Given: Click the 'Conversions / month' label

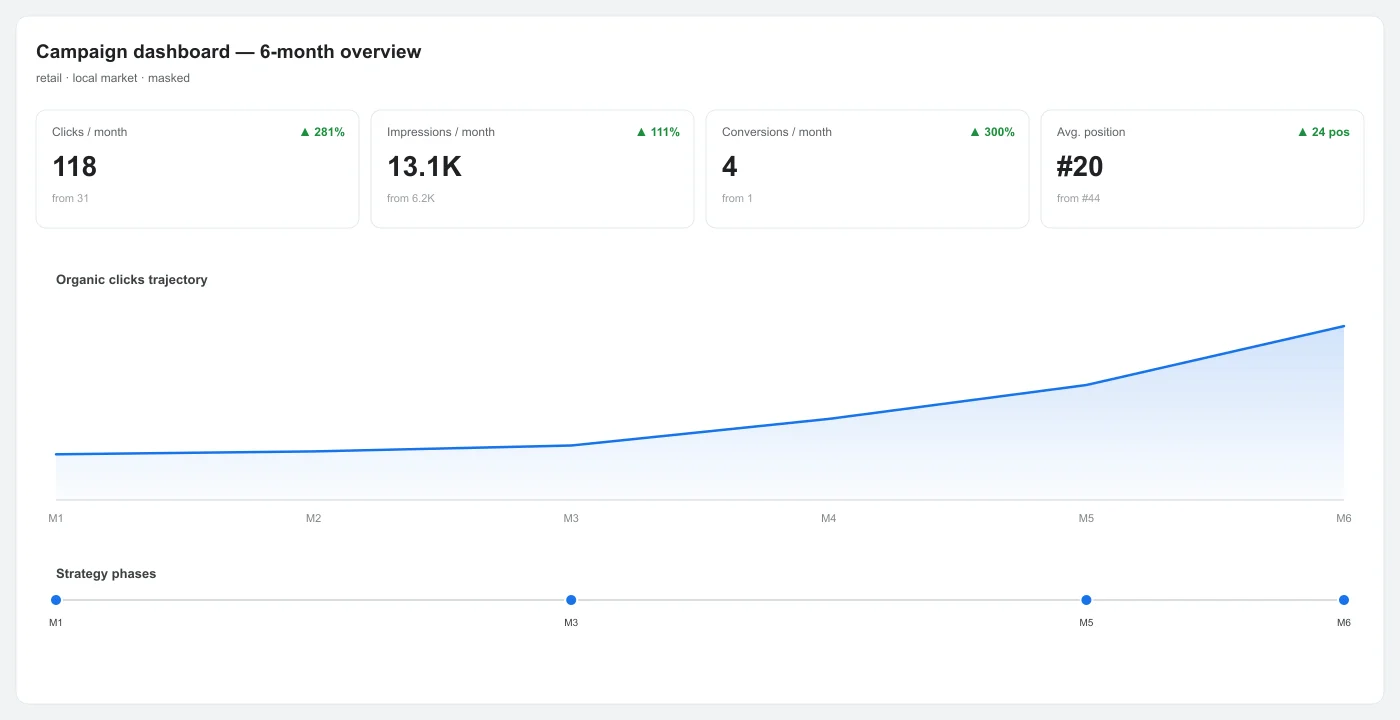Looking at the screenshot, I should point(777,132).
